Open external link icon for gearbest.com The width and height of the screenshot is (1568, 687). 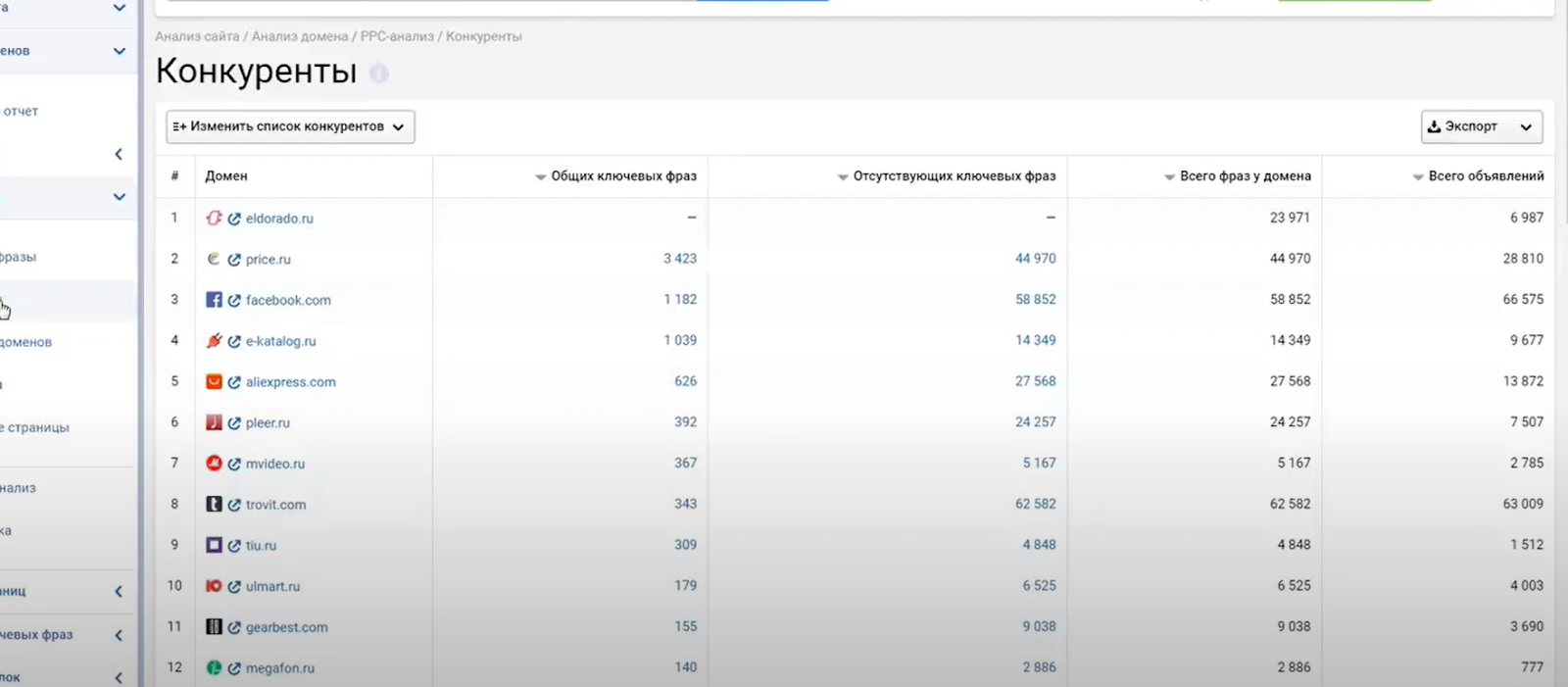pyautogui.click(x=234, y=627)
